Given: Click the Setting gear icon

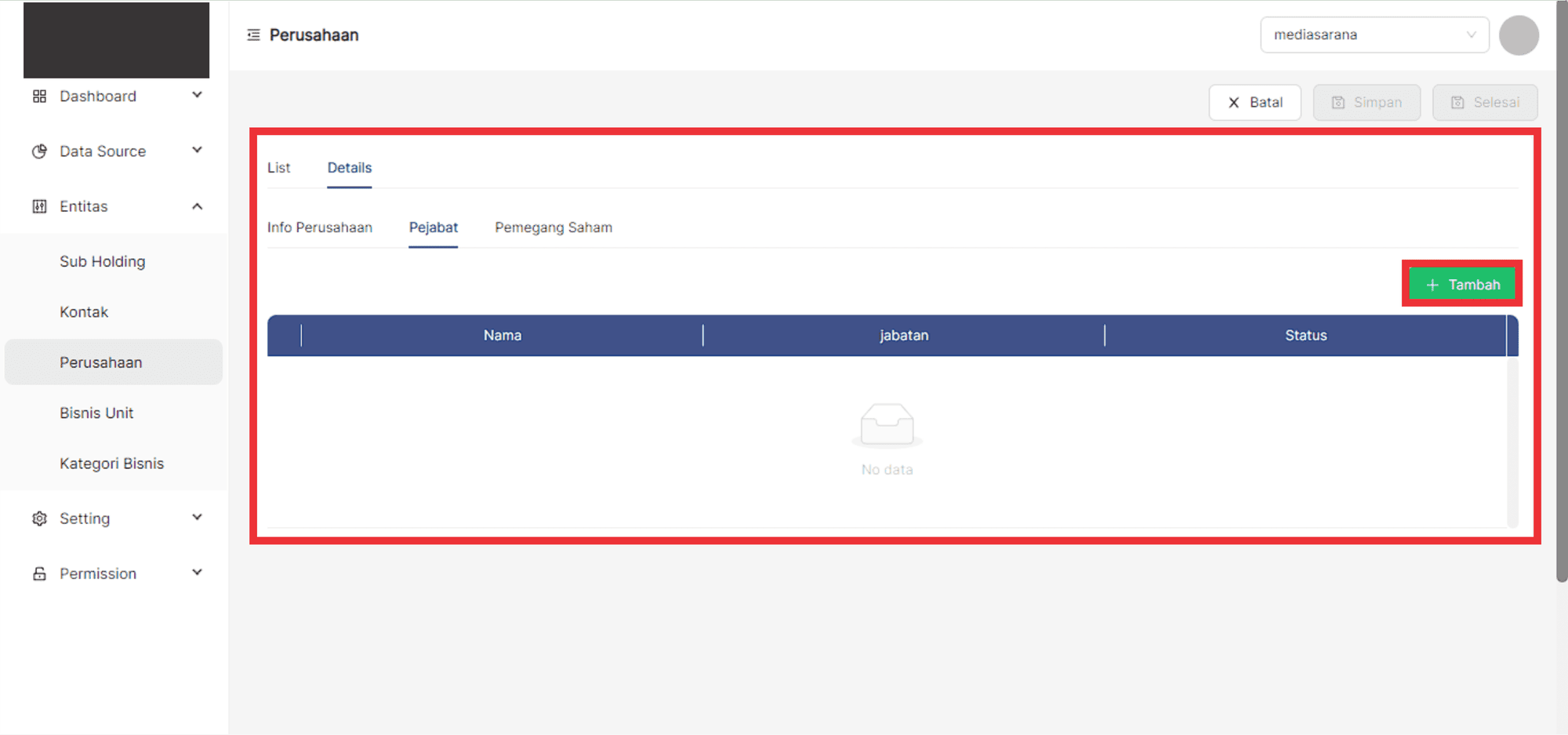Looking at the screenshot, I should (x=39, y=519).
